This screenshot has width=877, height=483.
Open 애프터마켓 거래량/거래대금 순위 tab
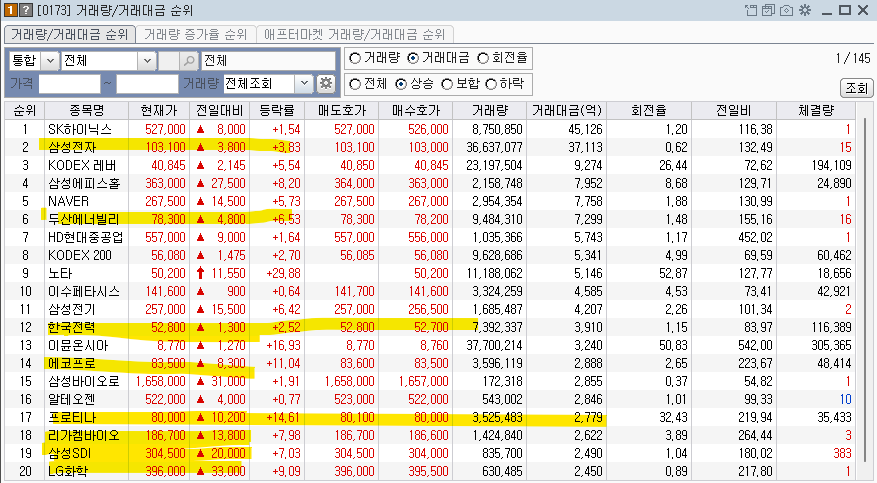click(x=355, y=35)
